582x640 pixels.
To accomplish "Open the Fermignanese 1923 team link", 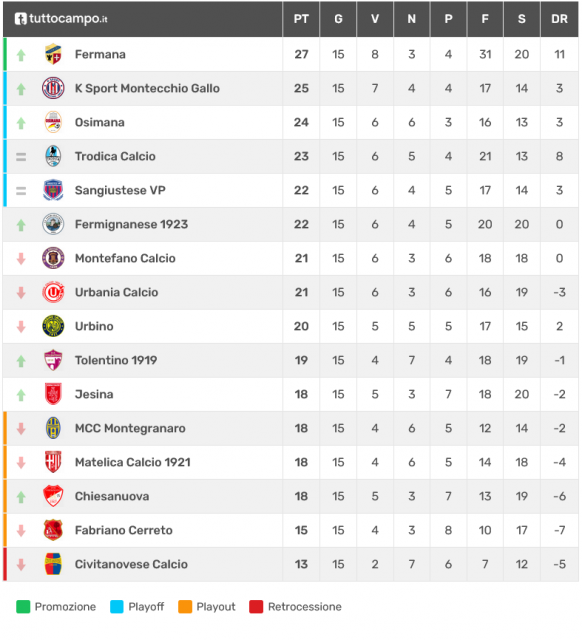I will pos(131,224).
